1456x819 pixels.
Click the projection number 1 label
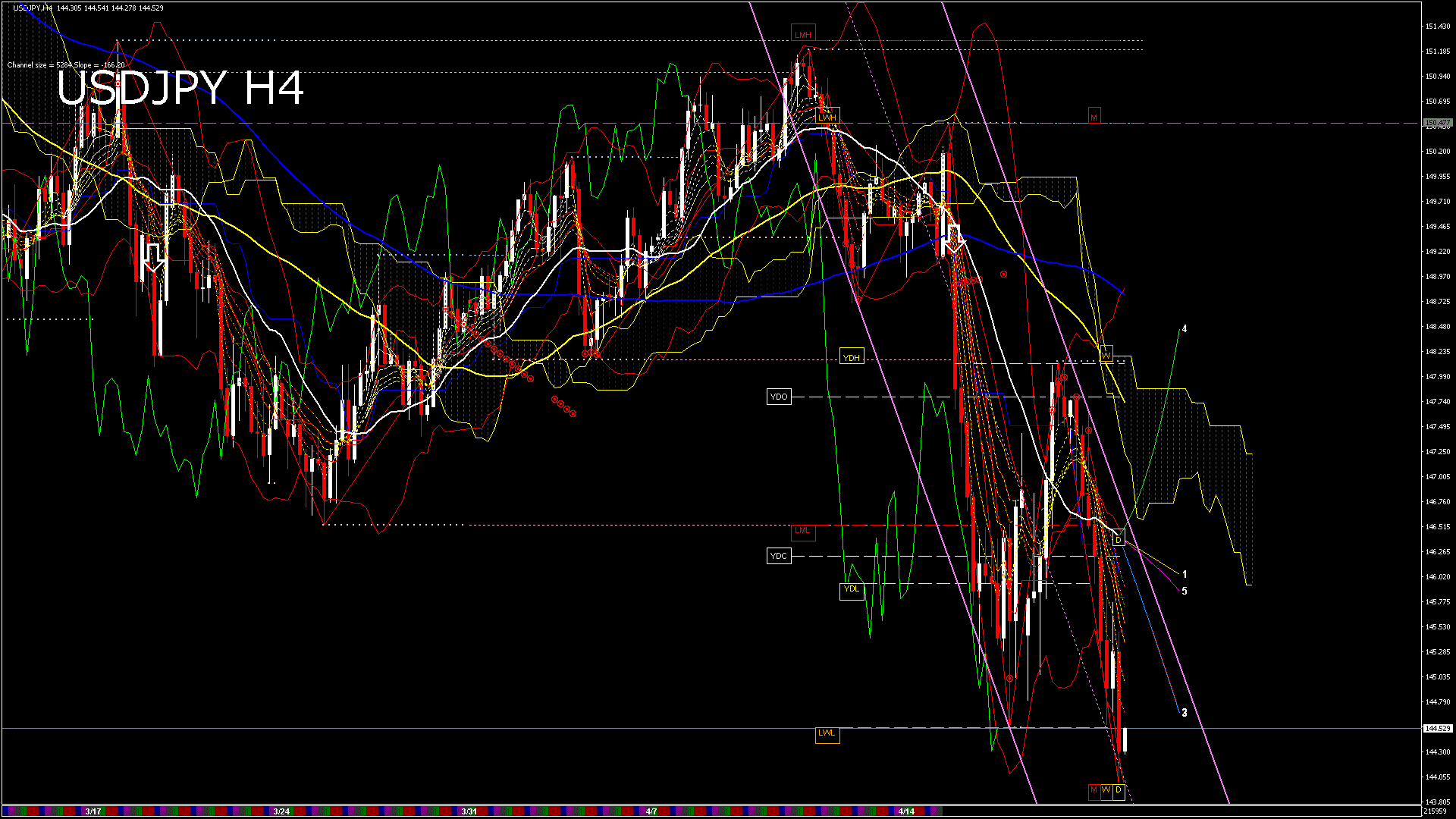pos(1185,575)
